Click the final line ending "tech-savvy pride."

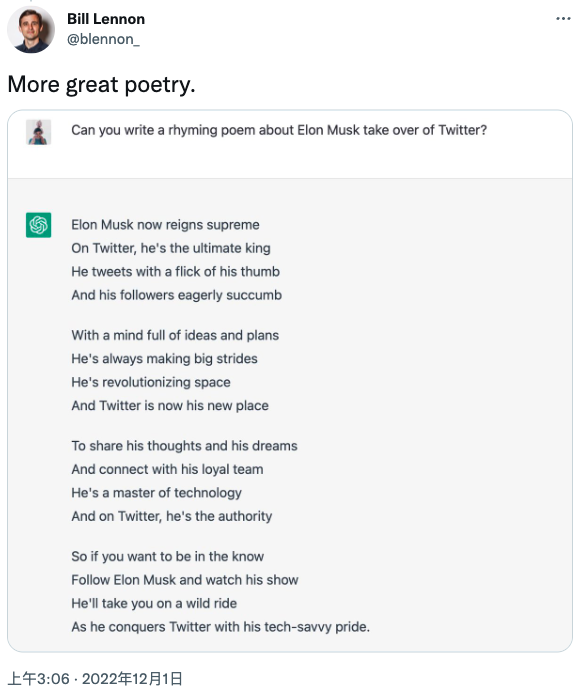point(221,627)
